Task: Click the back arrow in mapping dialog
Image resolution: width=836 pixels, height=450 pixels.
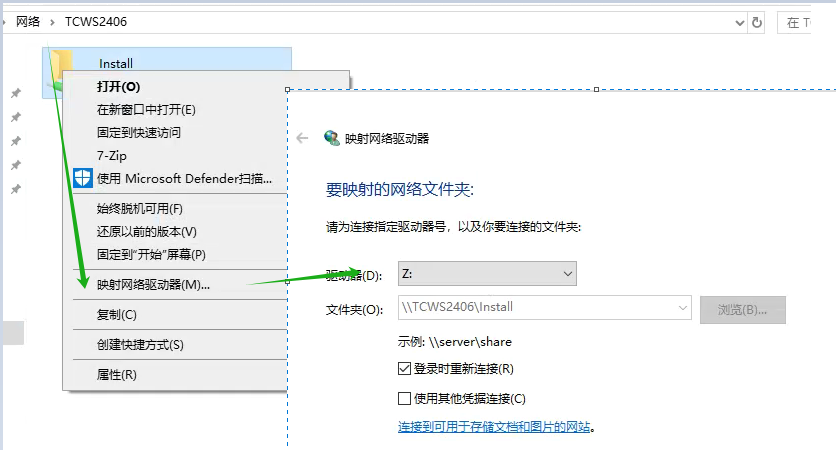Action: click(x=302, y=138)
